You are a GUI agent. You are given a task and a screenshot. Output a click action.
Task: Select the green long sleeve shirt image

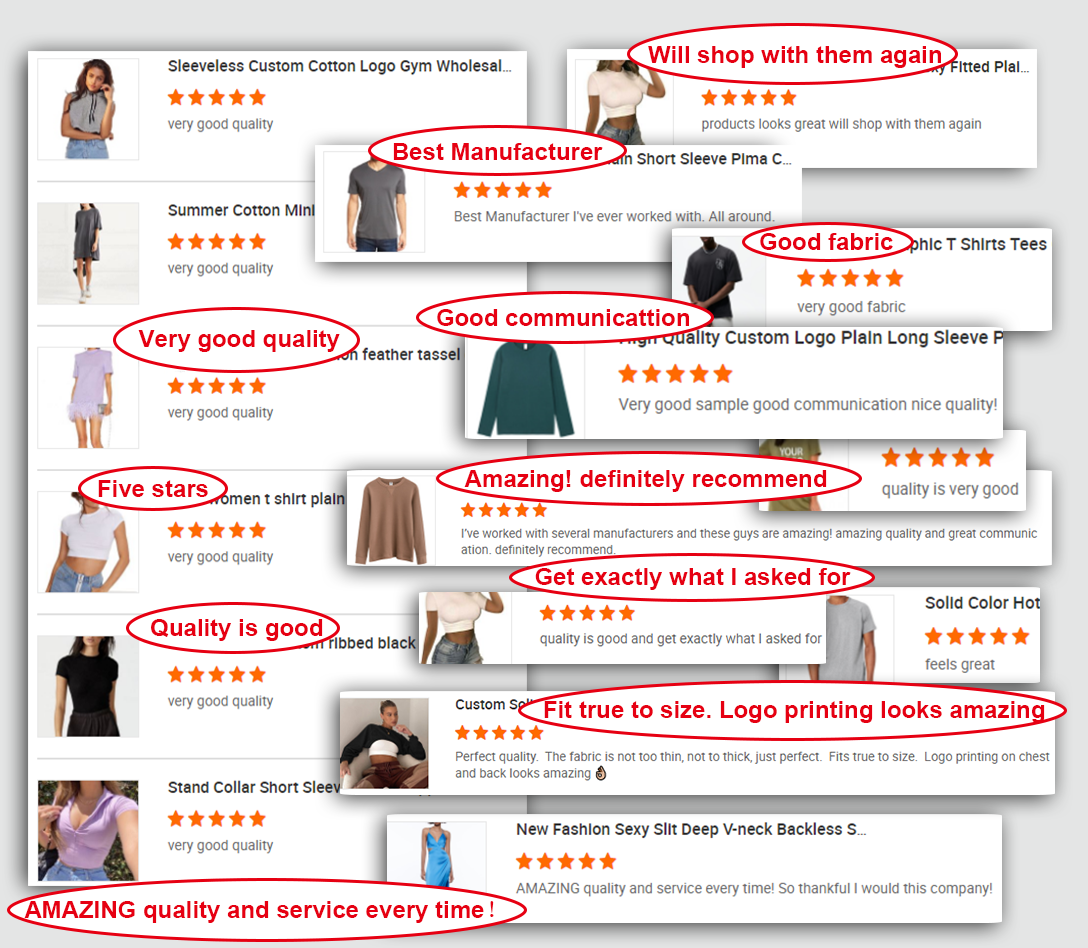[525, 387]
